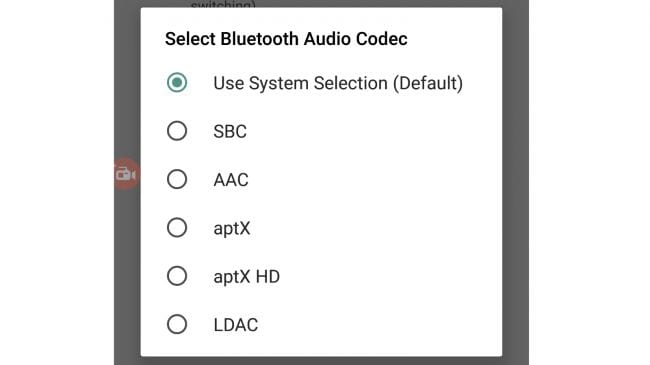Dismiss dialog via dimmed area right of it

click(x=515, y=182)
